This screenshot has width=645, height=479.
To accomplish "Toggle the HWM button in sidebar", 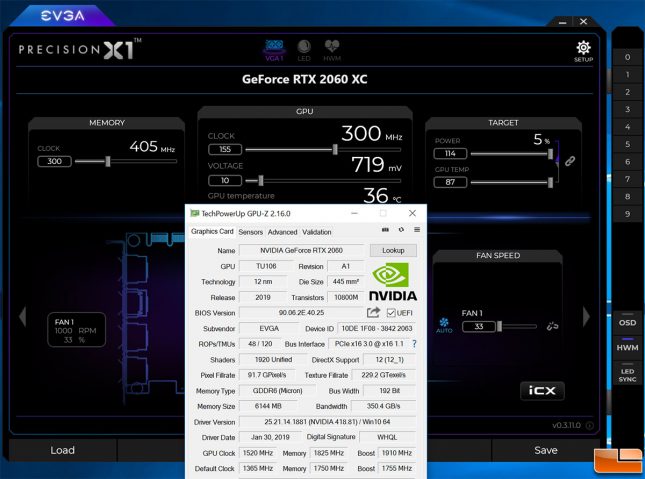I will pyautogui.click(x=627, y=347).
